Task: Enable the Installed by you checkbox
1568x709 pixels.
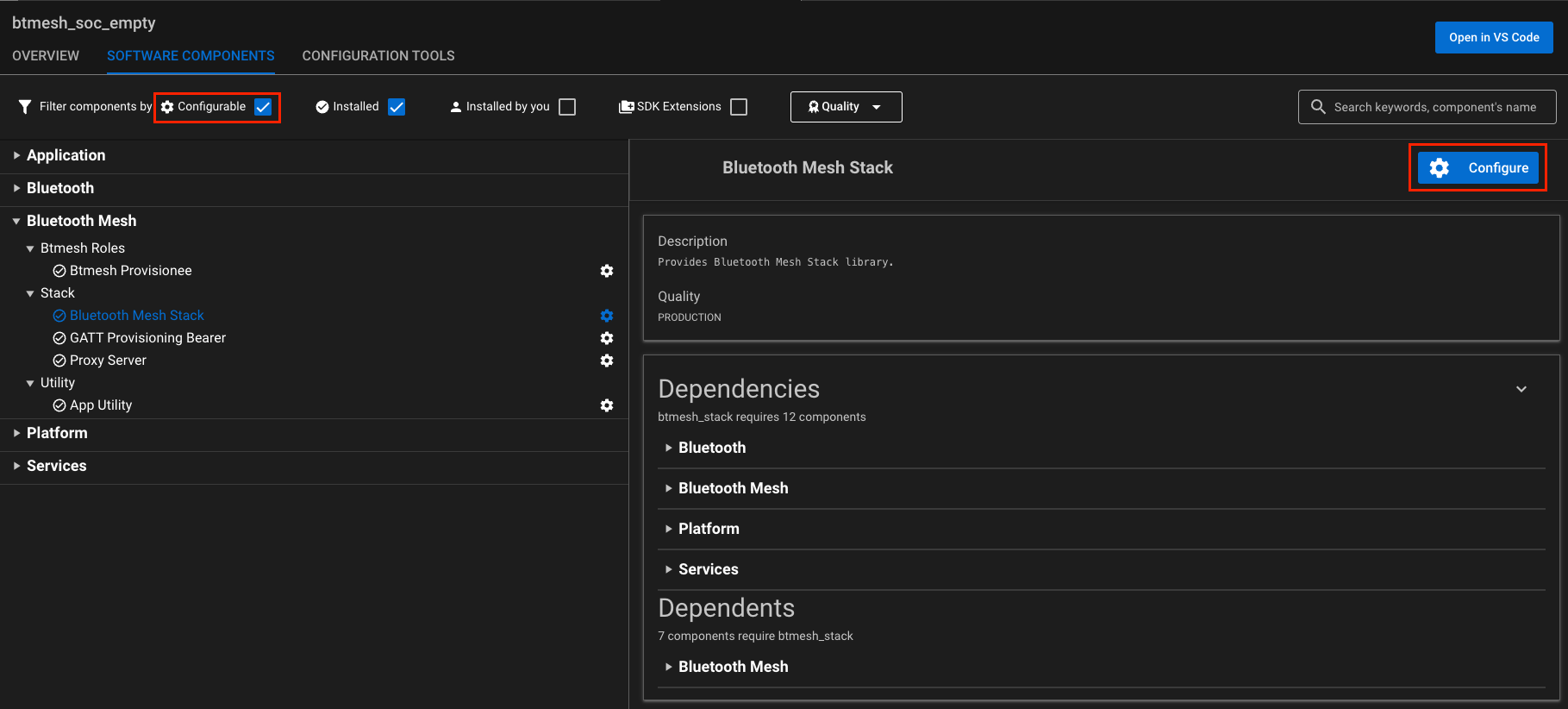Action: tap(567, 107)
